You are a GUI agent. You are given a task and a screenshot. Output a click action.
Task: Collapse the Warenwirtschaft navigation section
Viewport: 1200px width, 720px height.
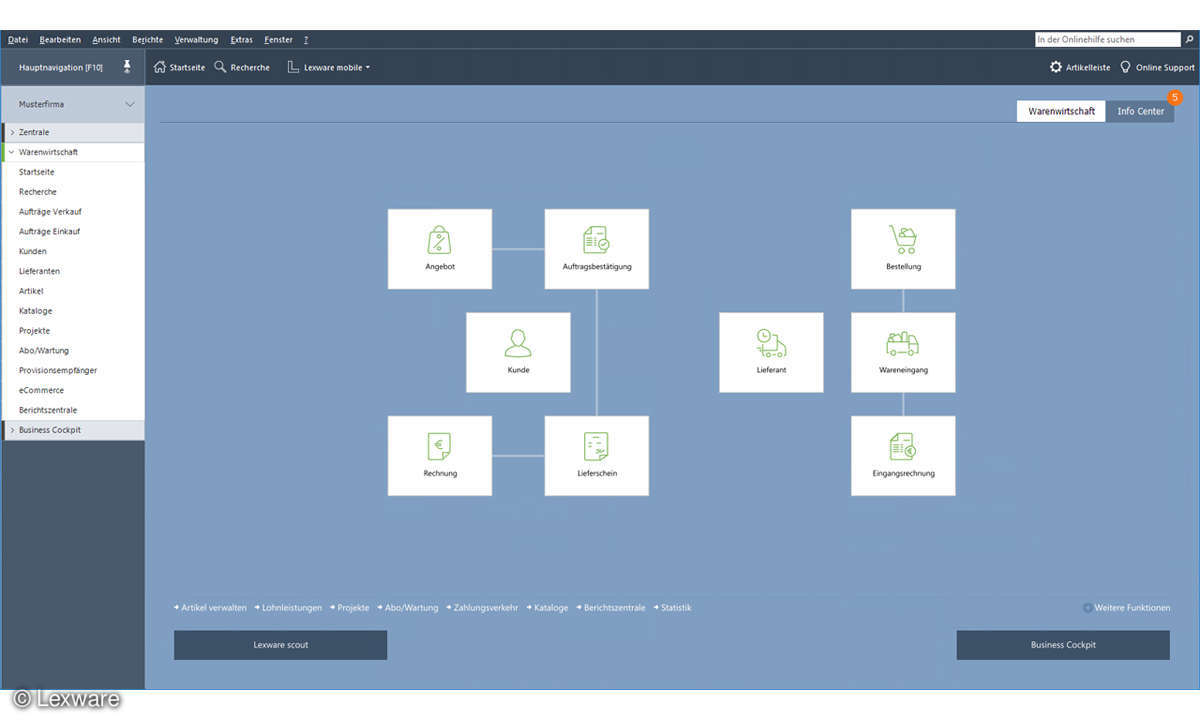[x=12, y=152]
